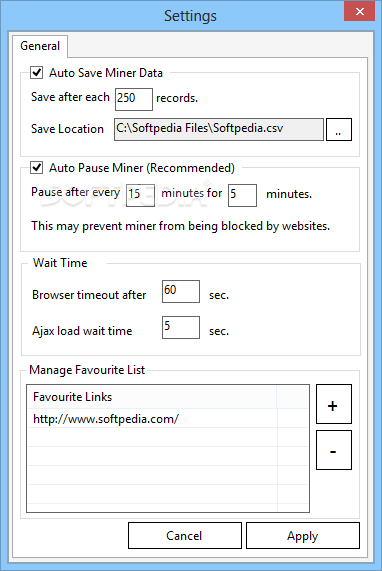
Task: Click the Favourite Links column header
Action: point(152,397)
